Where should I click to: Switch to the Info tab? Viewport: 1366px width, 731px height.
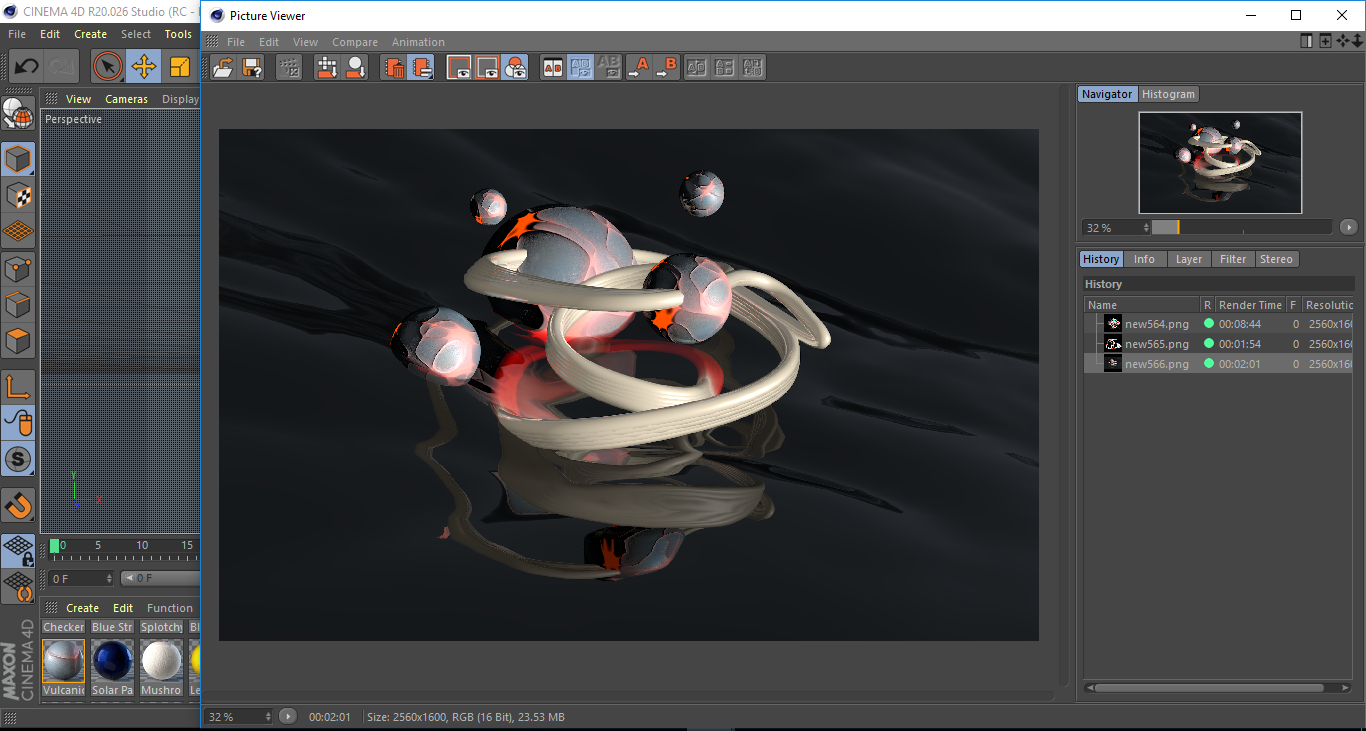pos(1144,259)
